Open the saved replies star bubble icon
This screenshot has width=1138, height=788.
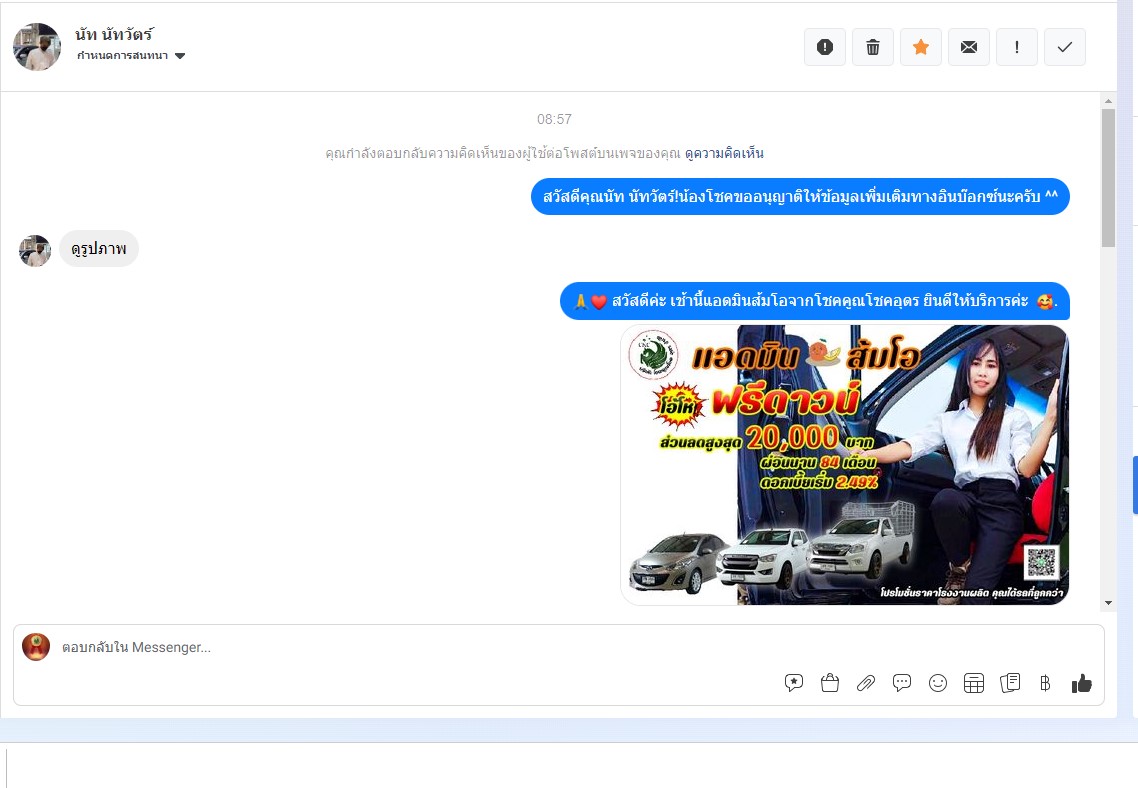tap(794, 683)
